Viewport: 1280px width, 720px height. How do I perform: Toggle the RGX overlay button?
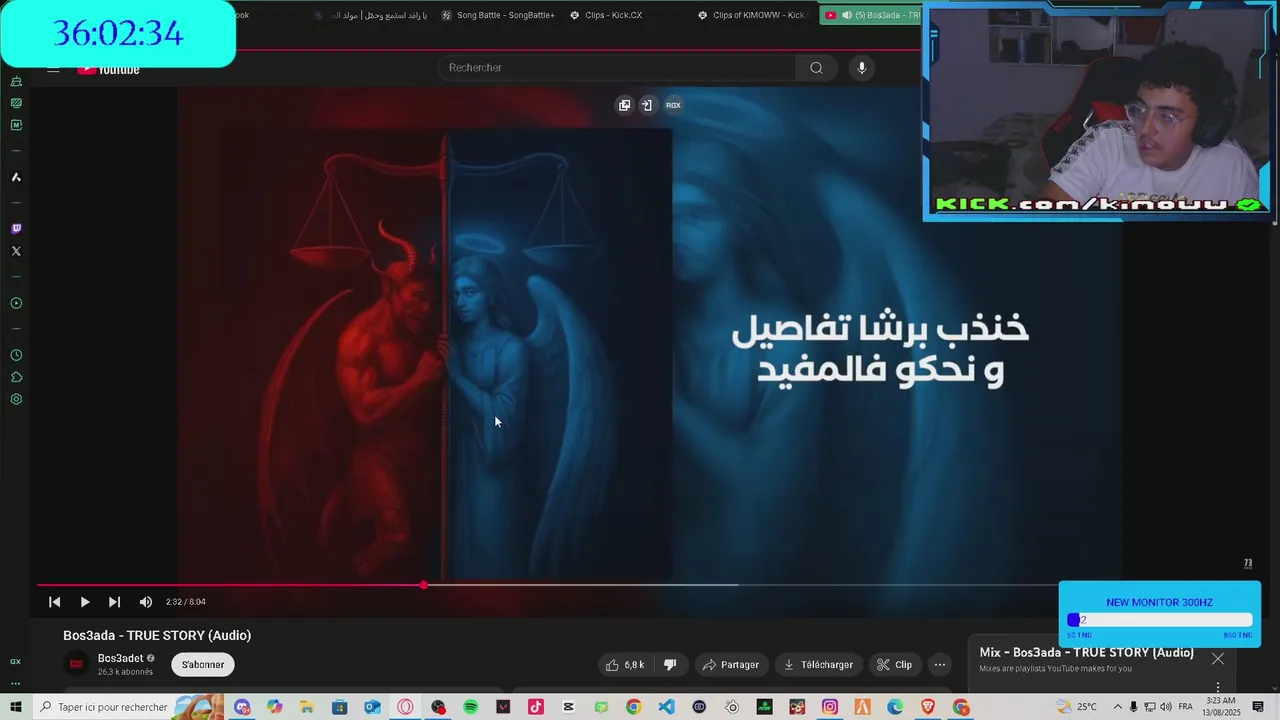pyautogui.click(x=673, y=105)
